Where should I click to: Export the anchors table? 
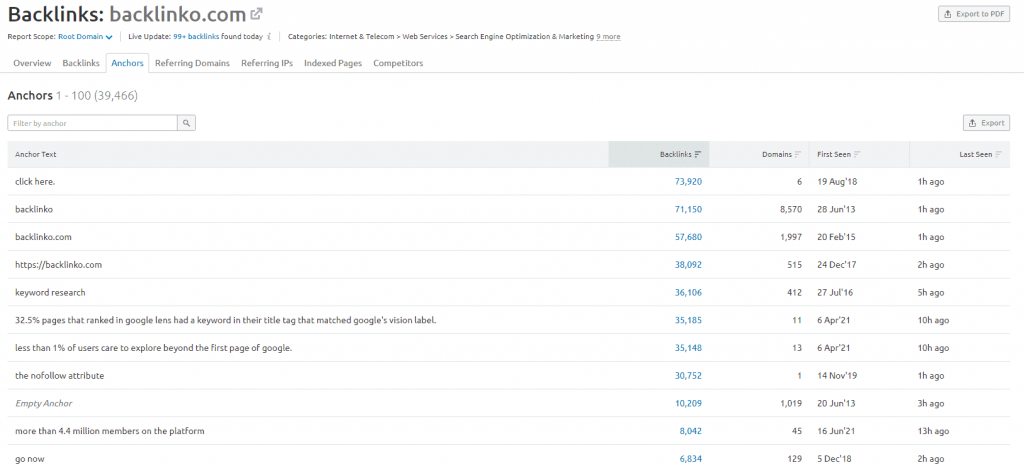[987, 123]
